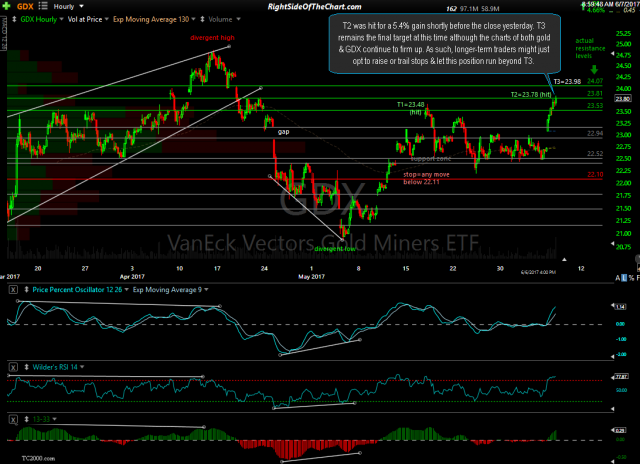The image size is (640, 464).
Task: Click triangle marker beside 20.75 price scale
Action: 612,244
